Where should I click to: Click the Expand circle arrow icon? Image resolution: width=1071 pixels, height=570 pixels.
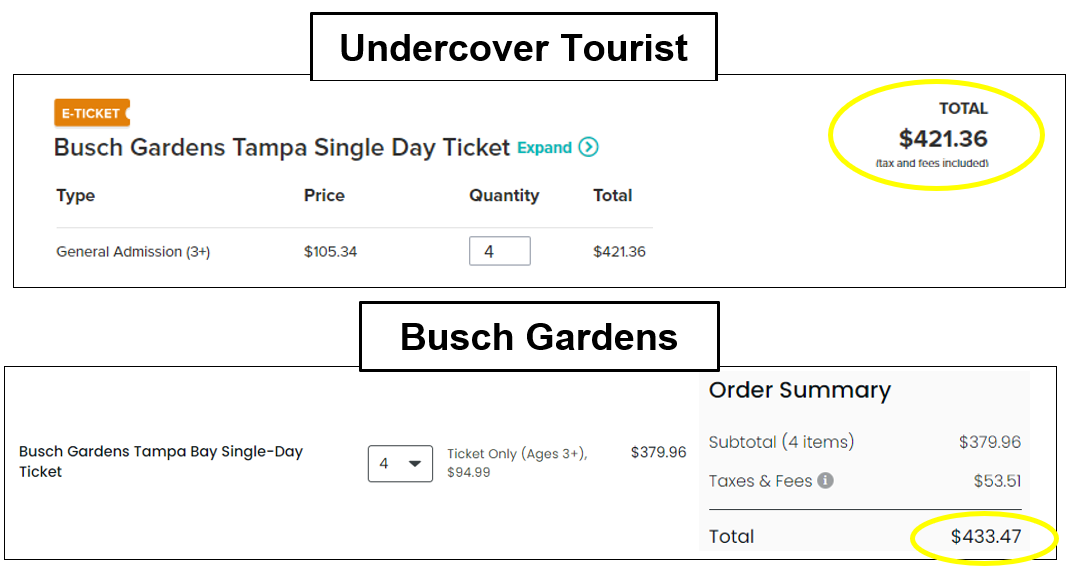point(588,147)
